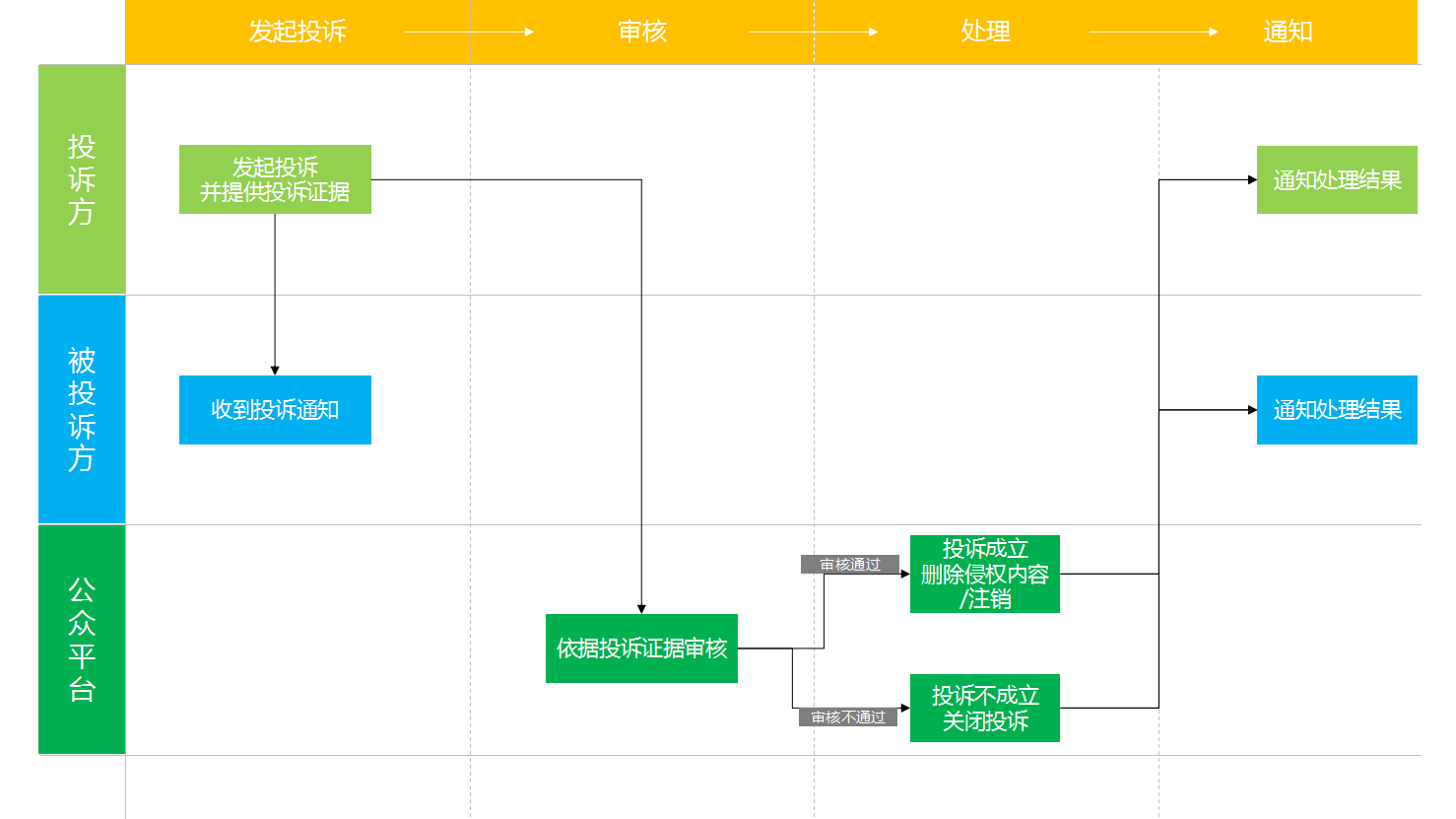
Task: Select the 投诉成立 删除侵权内容/注销 box
Action: [x=985, y=574]
